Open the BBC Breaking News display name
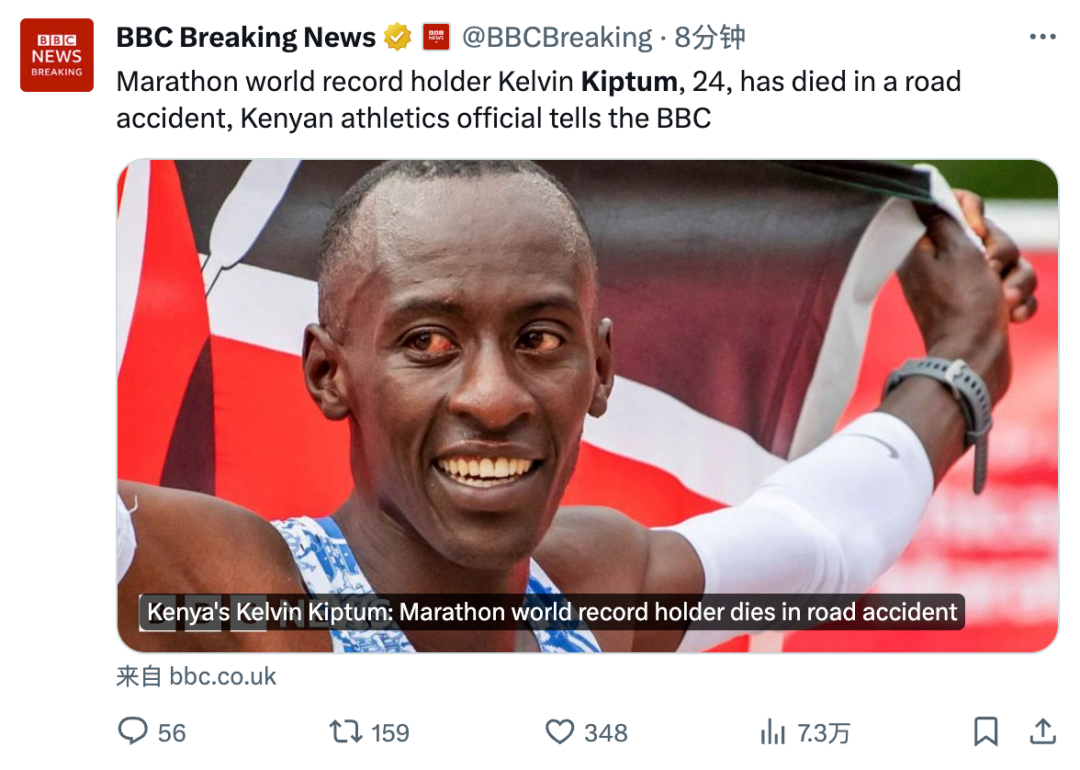Image resolution: width=1080 pixels, height=770 pixels. (246, 37)
